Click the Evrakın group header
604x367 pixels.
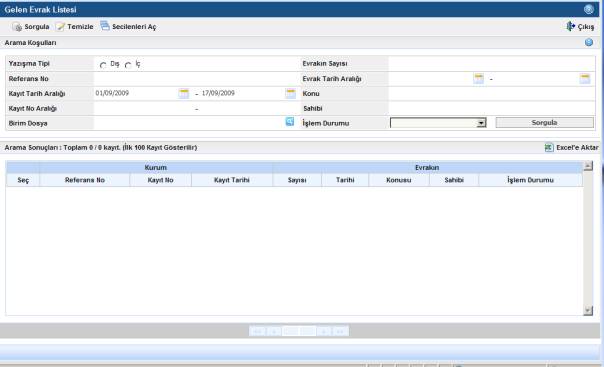point(427,168)
